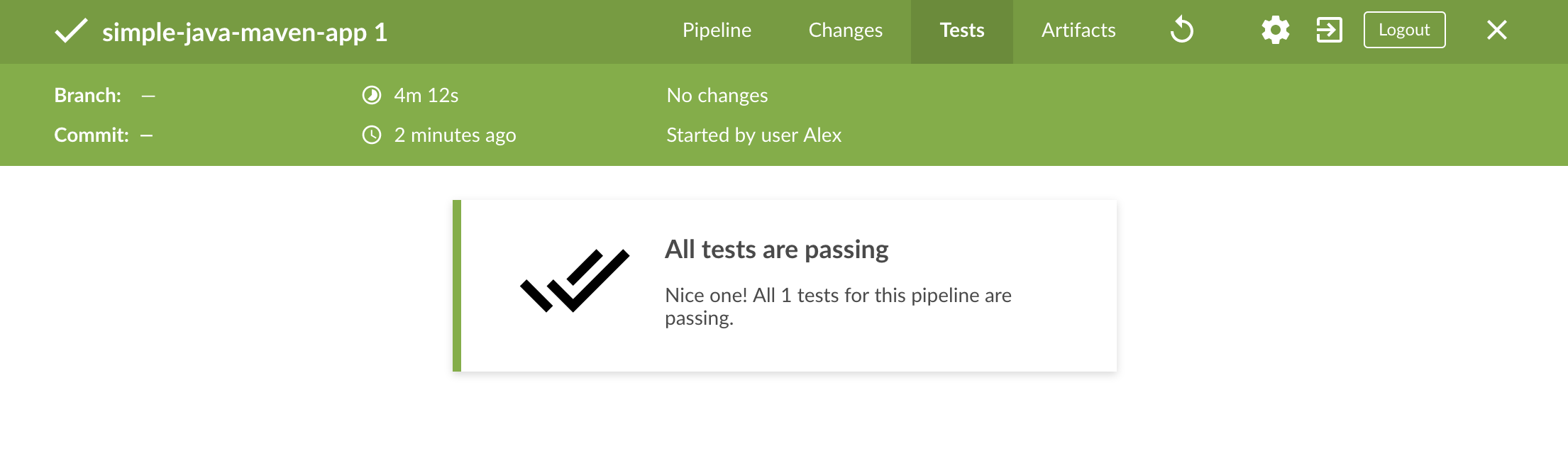1568x451 pixels.
Task: Click the duration timer icon
Action: point(372,95)
